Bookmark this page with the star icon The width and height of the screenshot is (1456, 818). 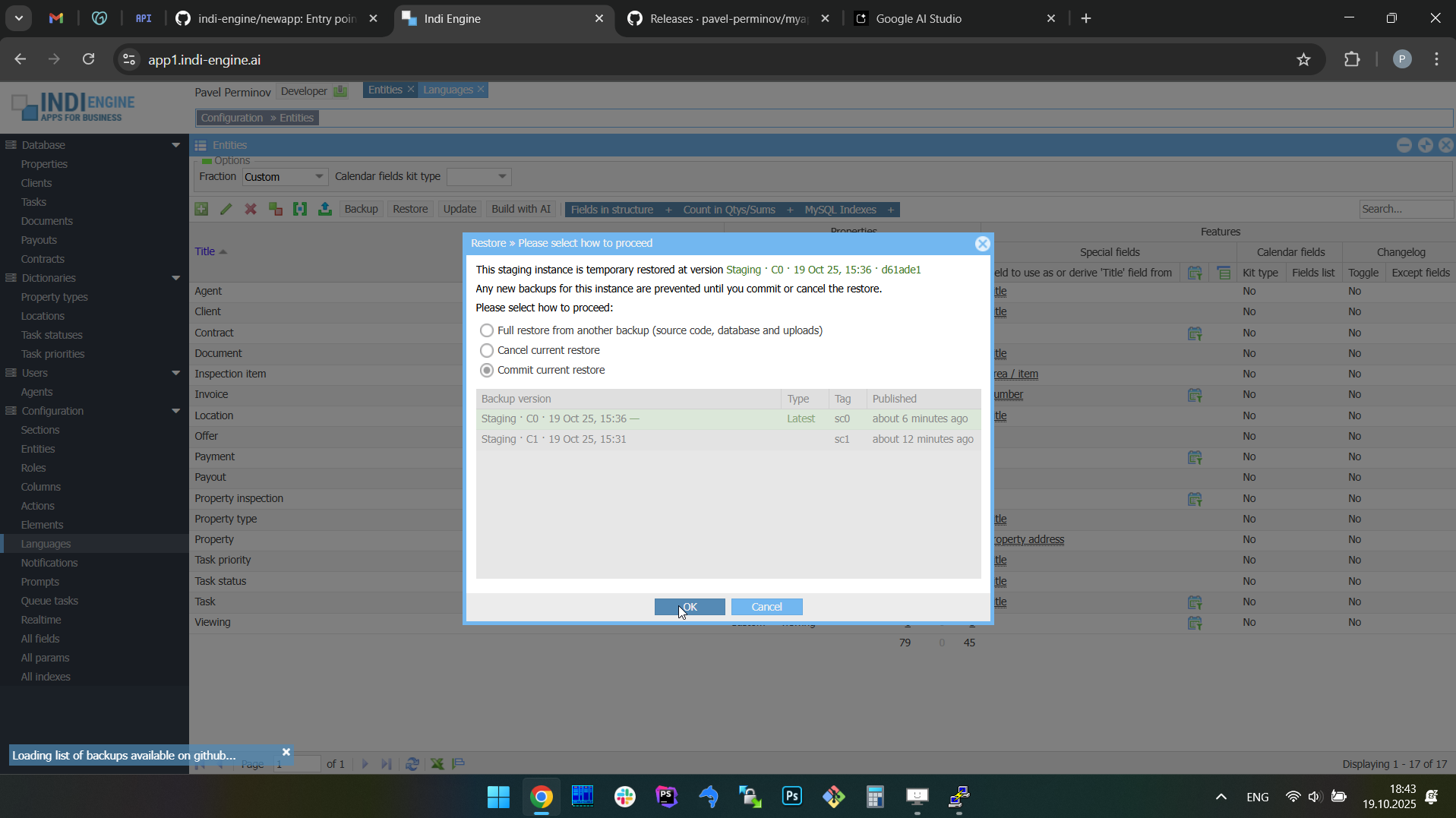click(1303, 60)
